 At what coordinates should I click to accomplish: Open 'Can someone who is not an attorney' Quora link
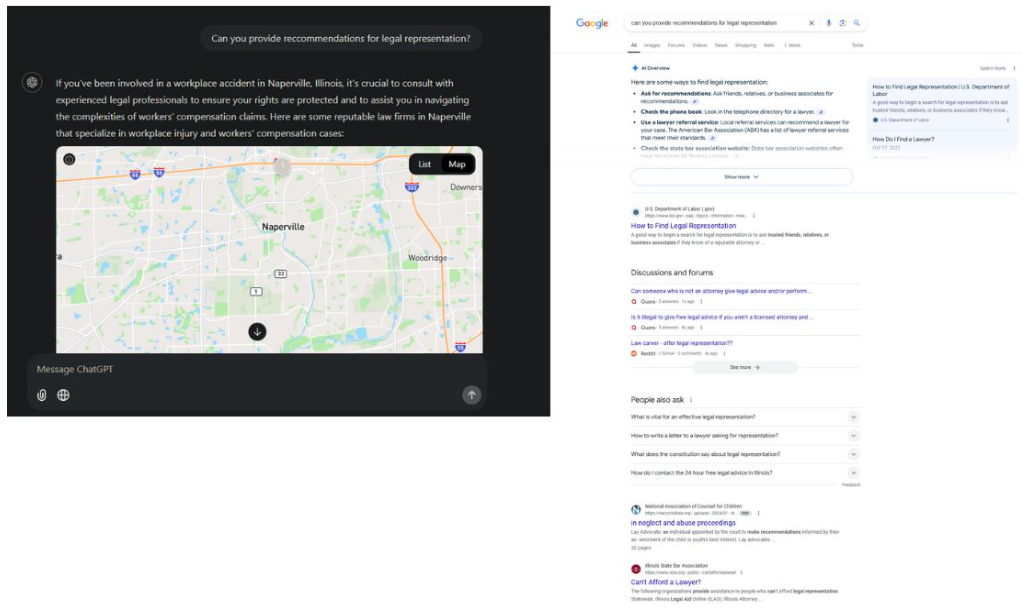[722, 291]
